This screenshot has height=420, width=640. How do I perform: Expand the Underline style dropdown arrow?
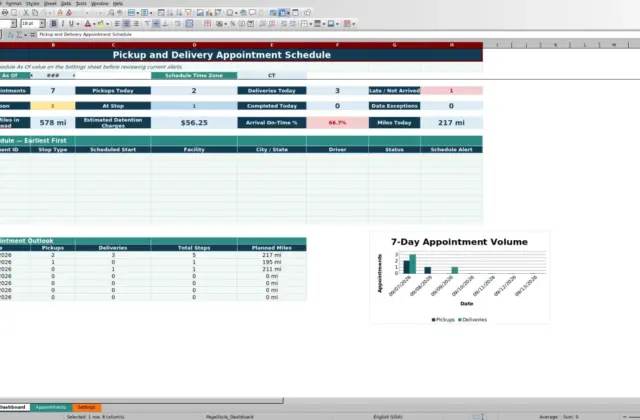pyautogui.click(x=78, y=24)
